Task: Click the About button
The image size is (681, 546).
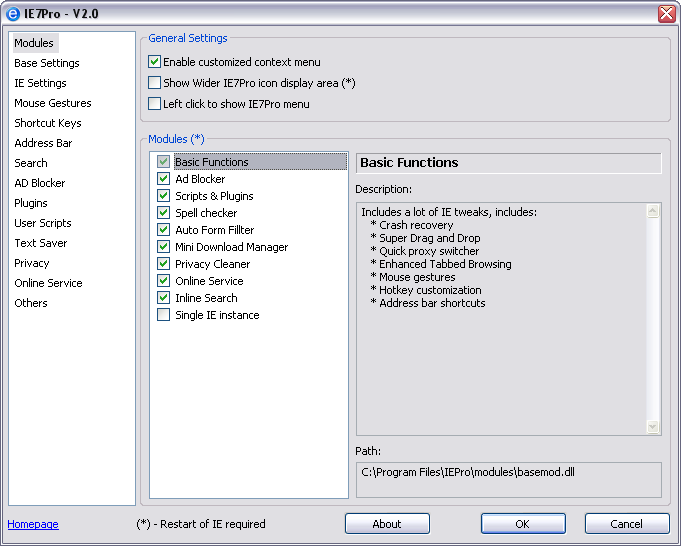Action: (387, 524)
